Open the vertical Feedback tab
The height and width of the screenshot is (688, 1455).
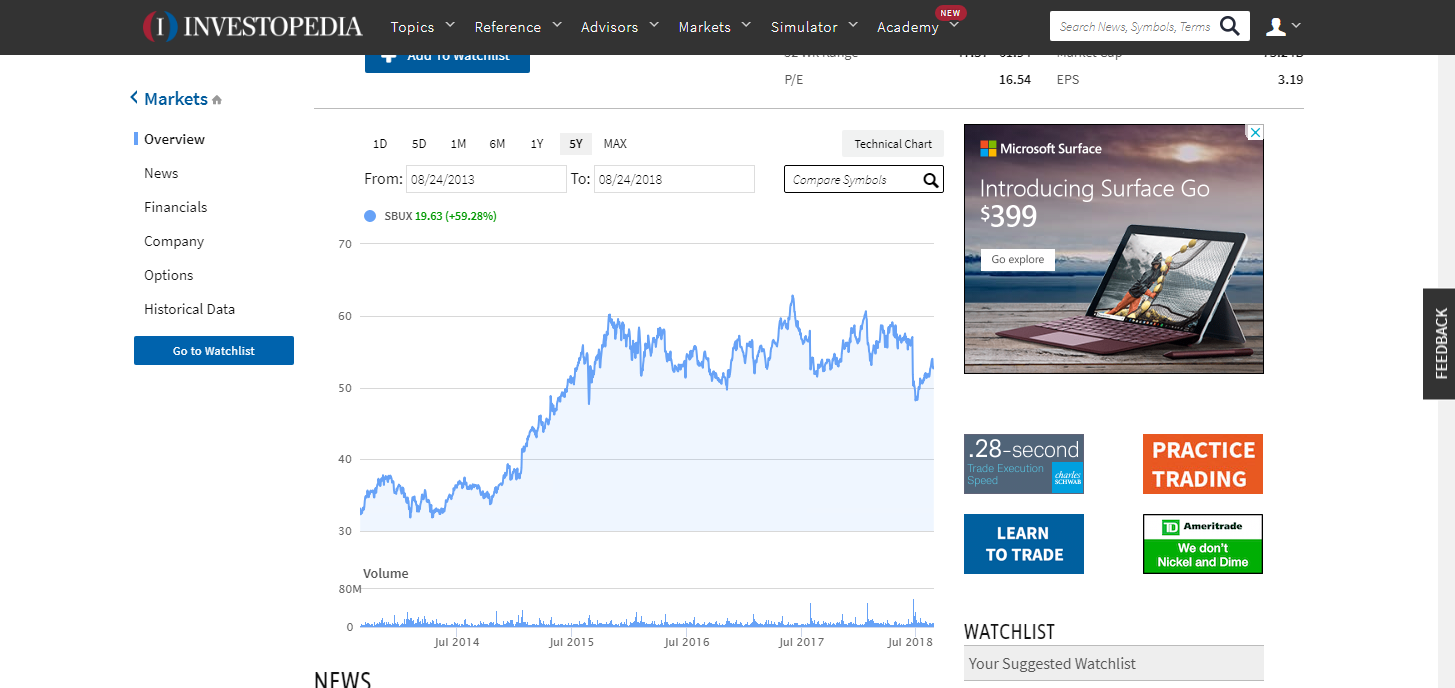(x=1439, y=344)
